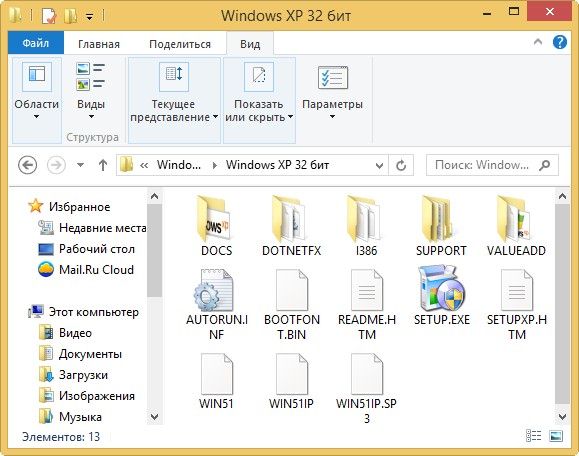579x456 pixels.
Task: Click the Forward navigation arrow
Action: (x=56, y=165)
